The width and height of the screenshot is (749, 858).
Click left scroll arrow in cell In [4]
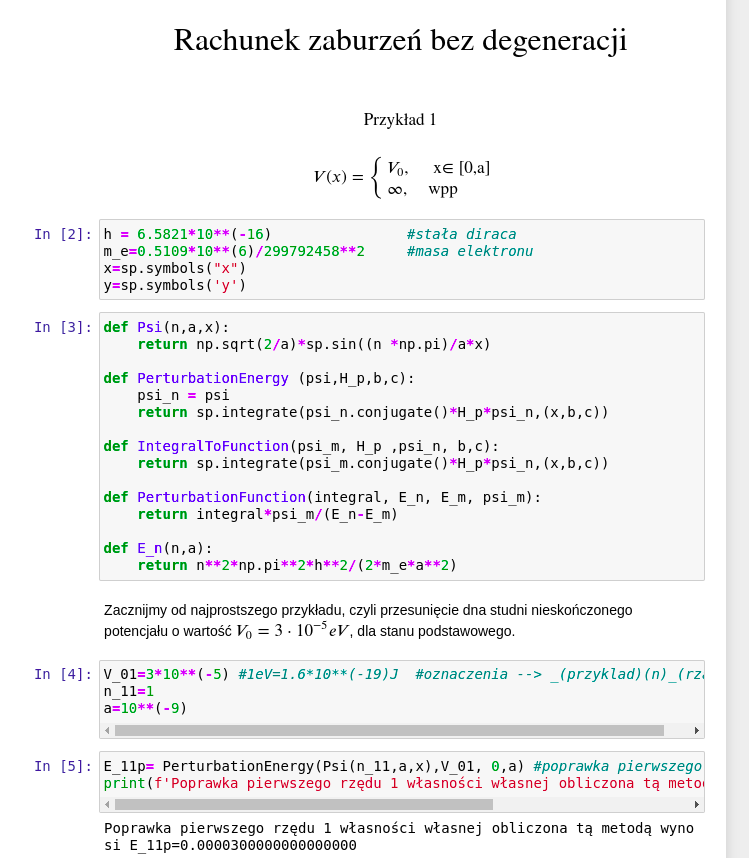point(107,731)
